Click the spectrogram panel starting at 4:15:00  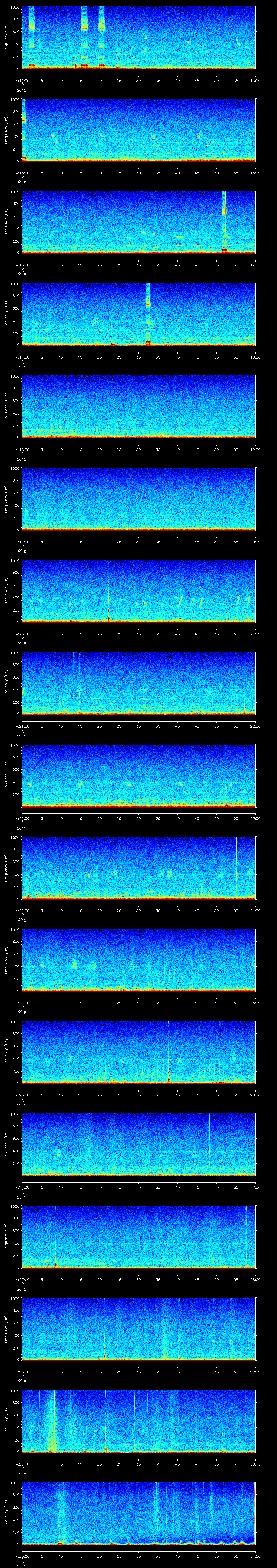click(x=139, y=130)
